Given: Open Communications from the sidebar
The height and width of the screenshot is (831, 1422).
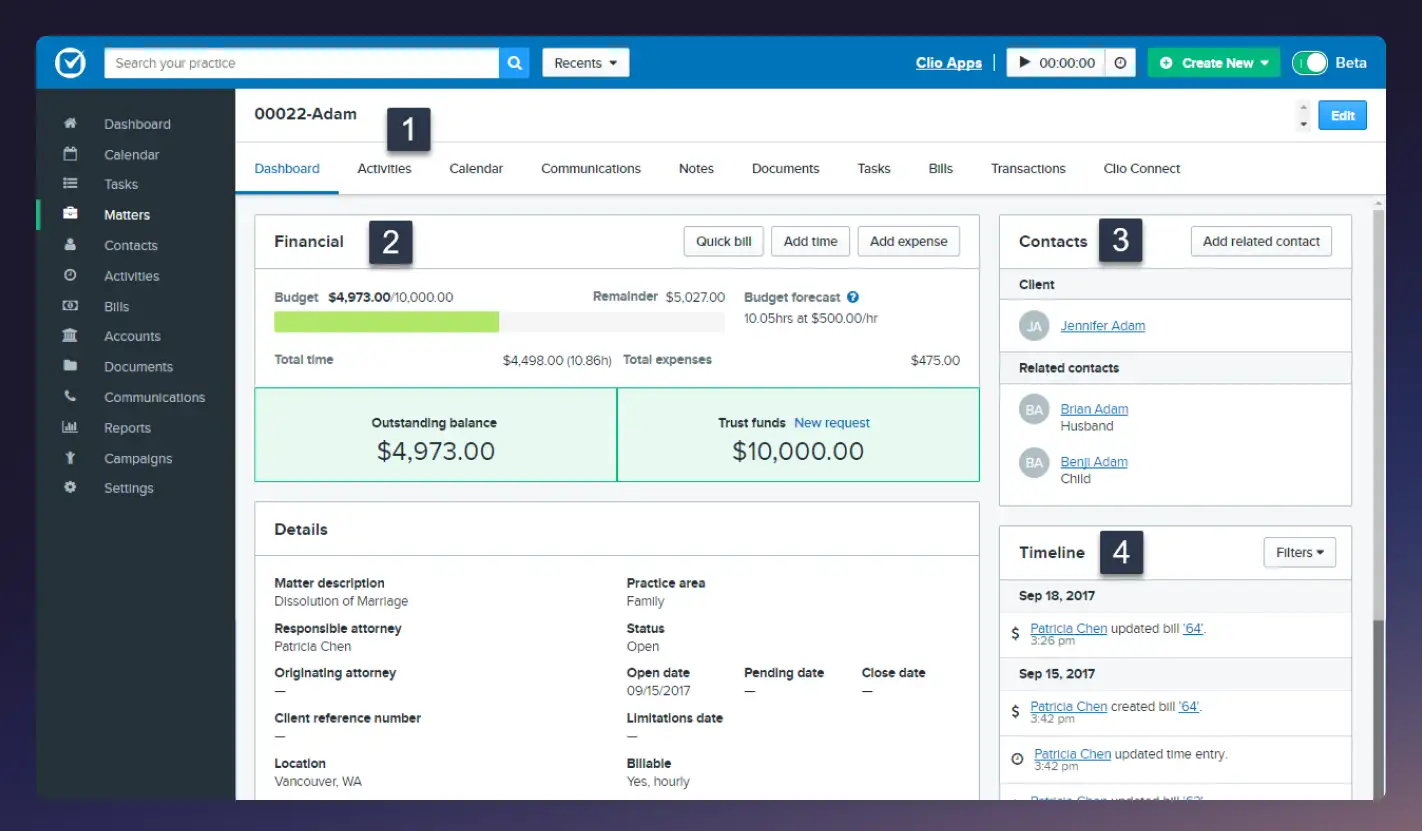Looking at the screenshot, I should coord(154,397).
